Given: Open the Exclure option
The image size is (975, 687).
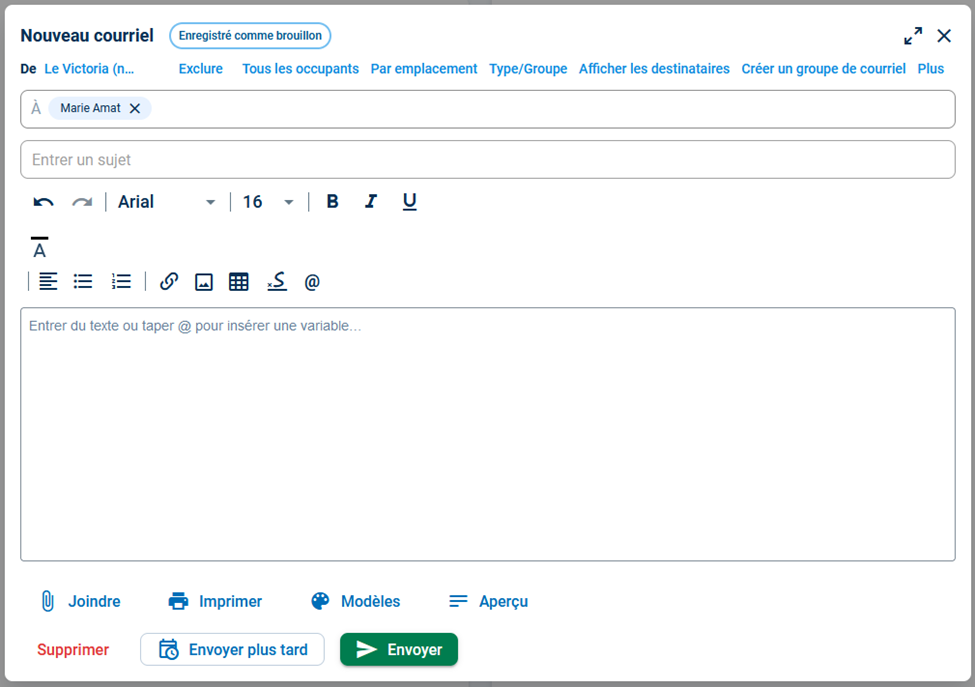Looking at the screenshot, I should pyautogui.click(x=201, y=69).
